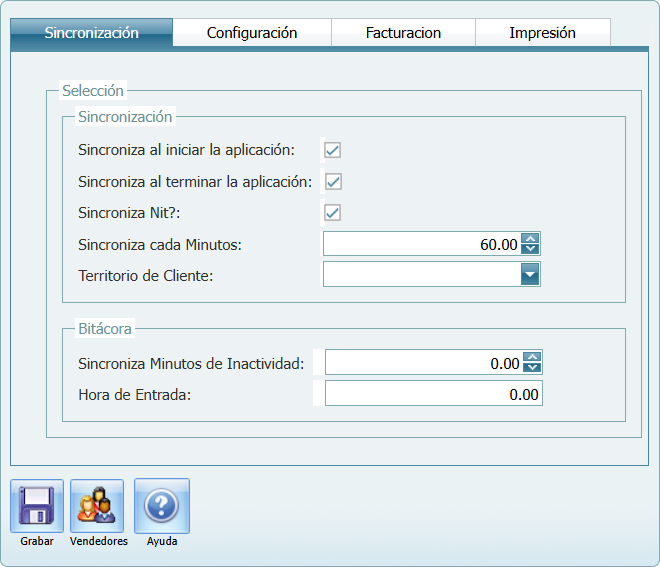Click the Hora de Entrada field
This screenshot has width=660, height=567.
pos(434,394)
